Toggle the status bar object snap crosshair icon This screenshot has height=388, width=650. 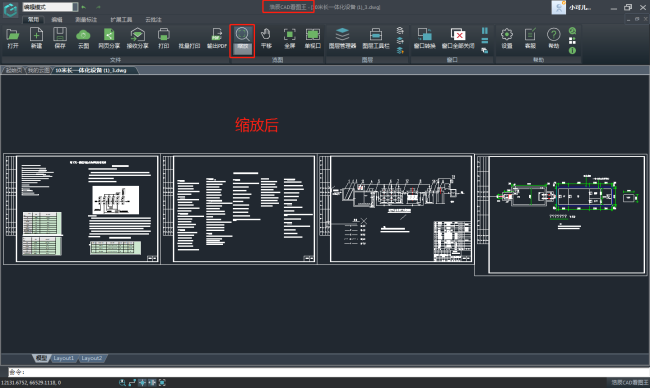pos(142,383)
